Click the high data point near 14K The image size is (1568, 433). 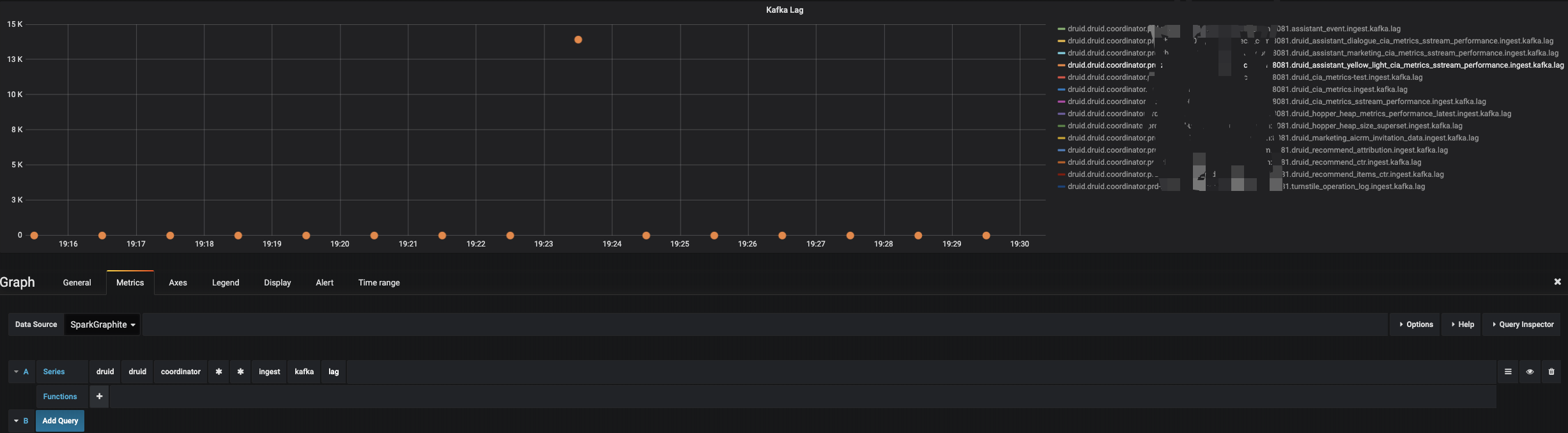point(578,40)
